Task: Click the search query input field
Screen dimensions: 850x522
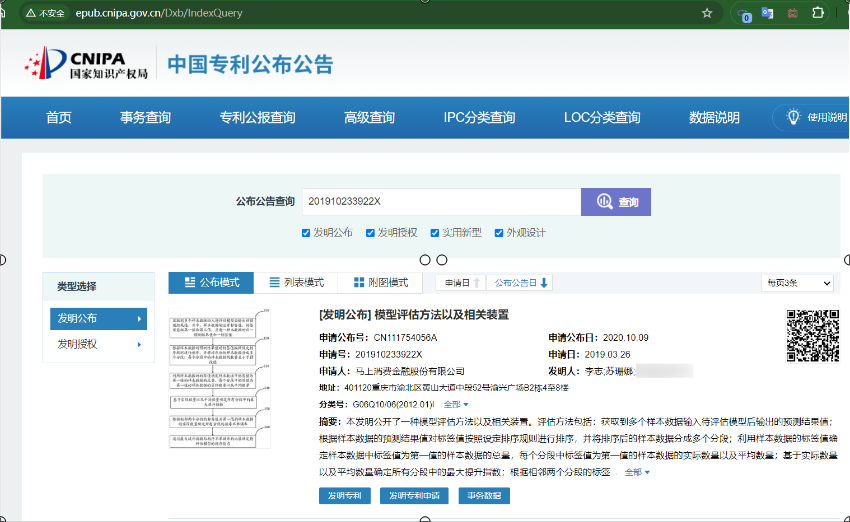Action: point(440,202)
